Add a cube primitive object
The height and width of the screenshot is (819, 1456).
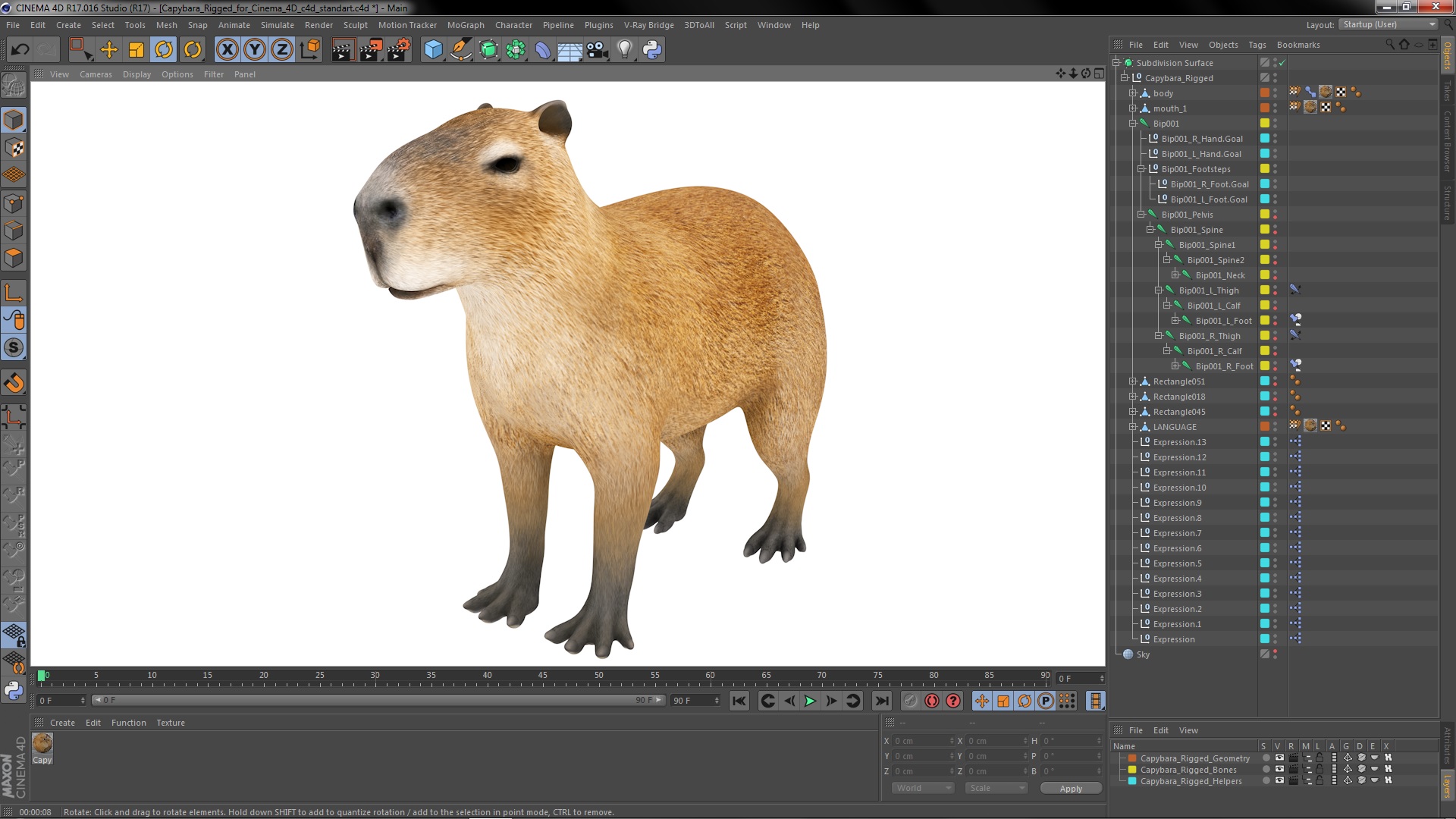[433, 50]
